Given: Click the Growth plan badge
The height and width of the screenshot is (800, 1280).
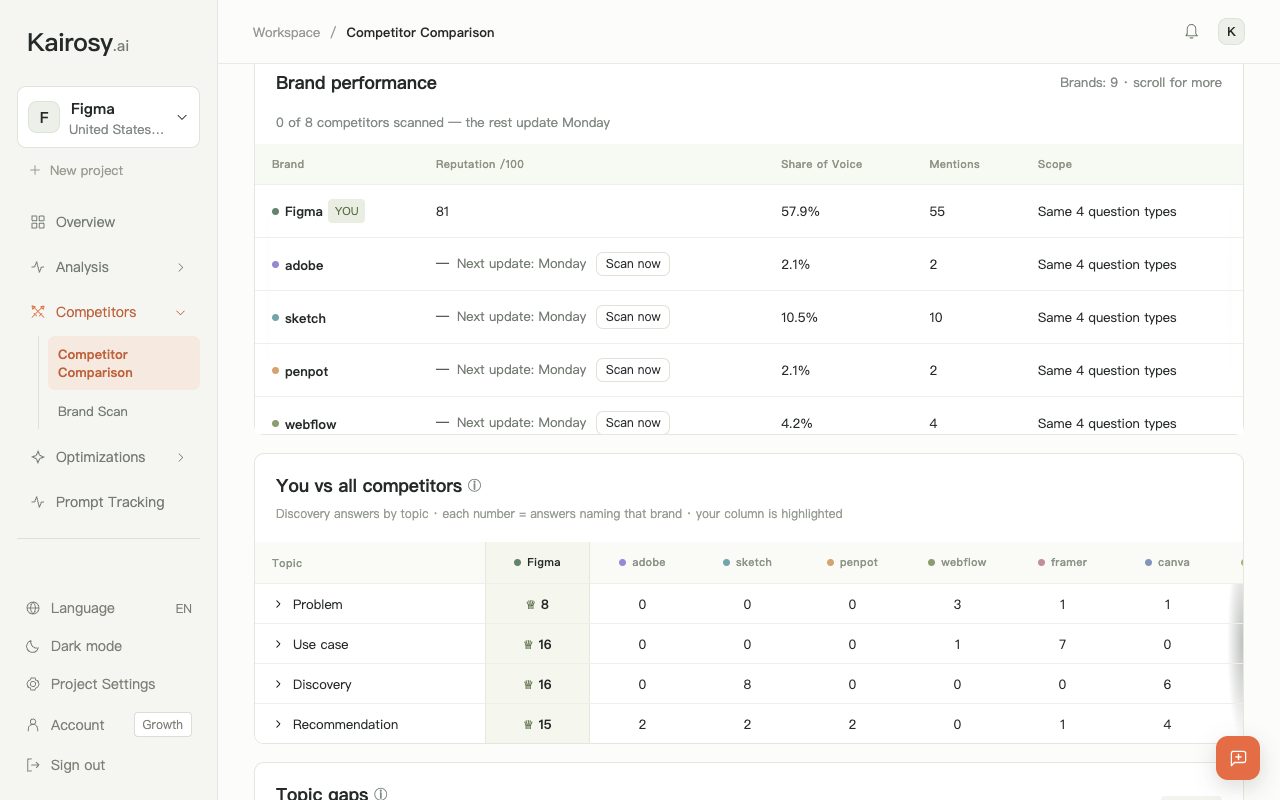Looking at the screenshot, I should tap(163, 725).
